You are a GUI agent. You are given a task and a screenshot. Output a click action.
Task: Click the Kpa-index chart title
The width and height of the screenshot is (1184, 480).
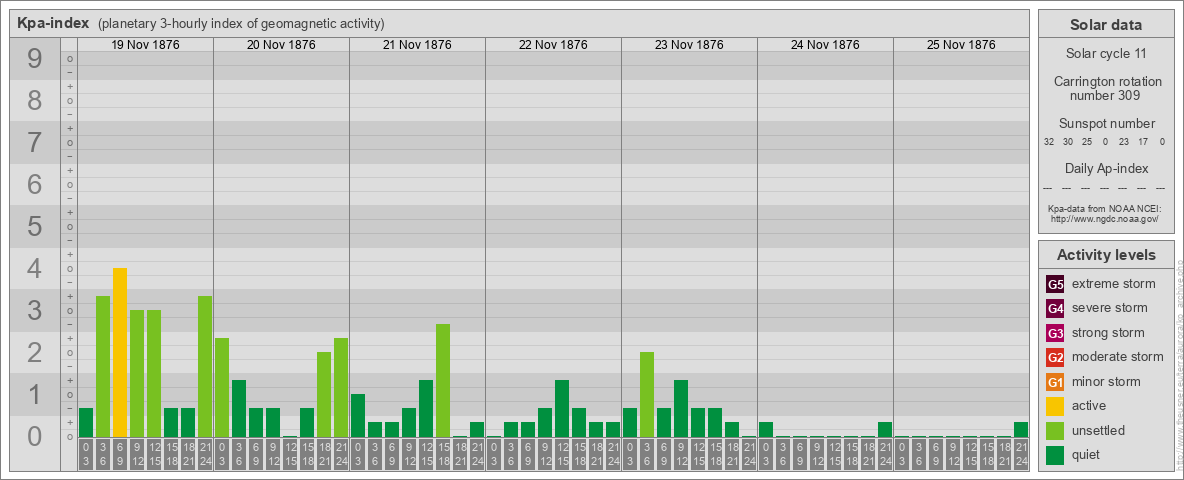[54, 23]
